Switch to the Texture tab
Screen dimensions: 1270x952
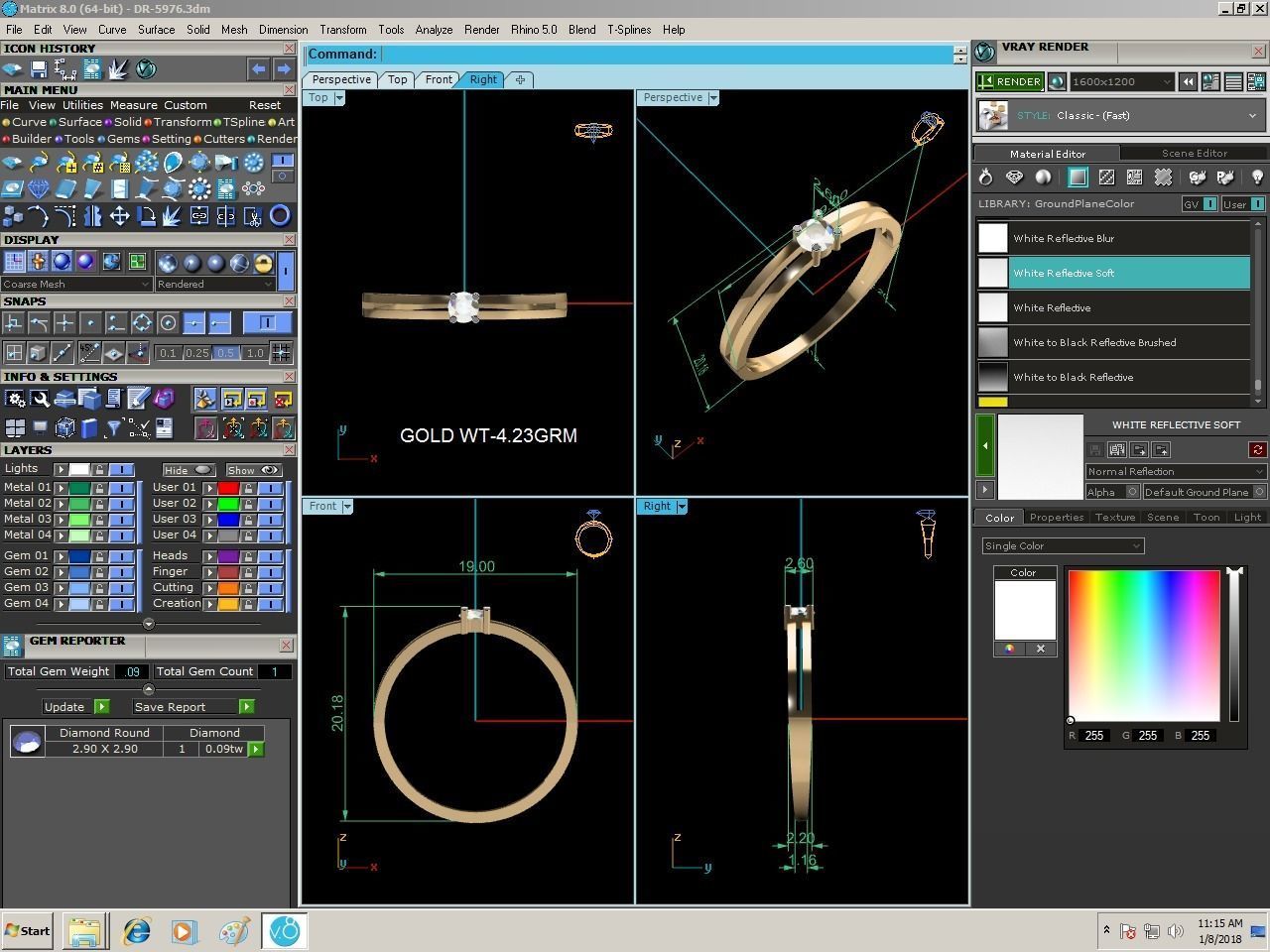point(1115,518)
